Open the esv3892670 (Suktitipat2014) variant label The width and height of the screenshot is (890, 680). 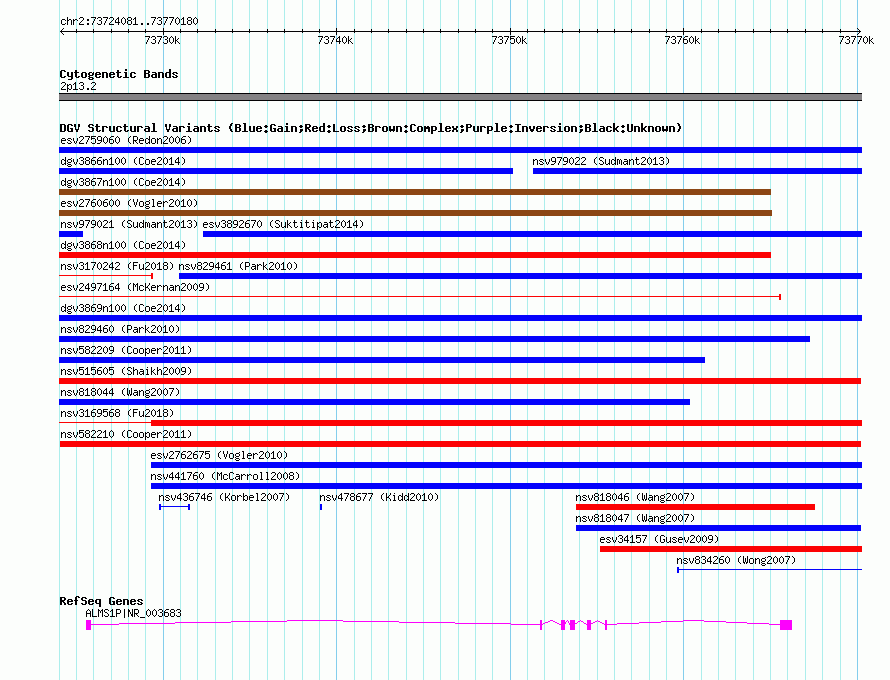283,224
